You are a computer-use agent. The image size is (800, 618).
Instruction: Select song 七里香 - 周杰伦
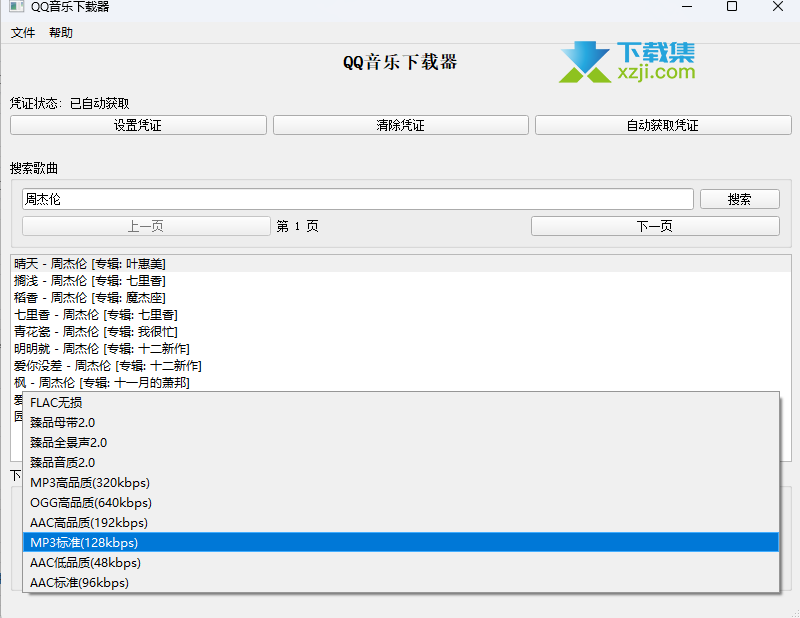click(401, 314)
